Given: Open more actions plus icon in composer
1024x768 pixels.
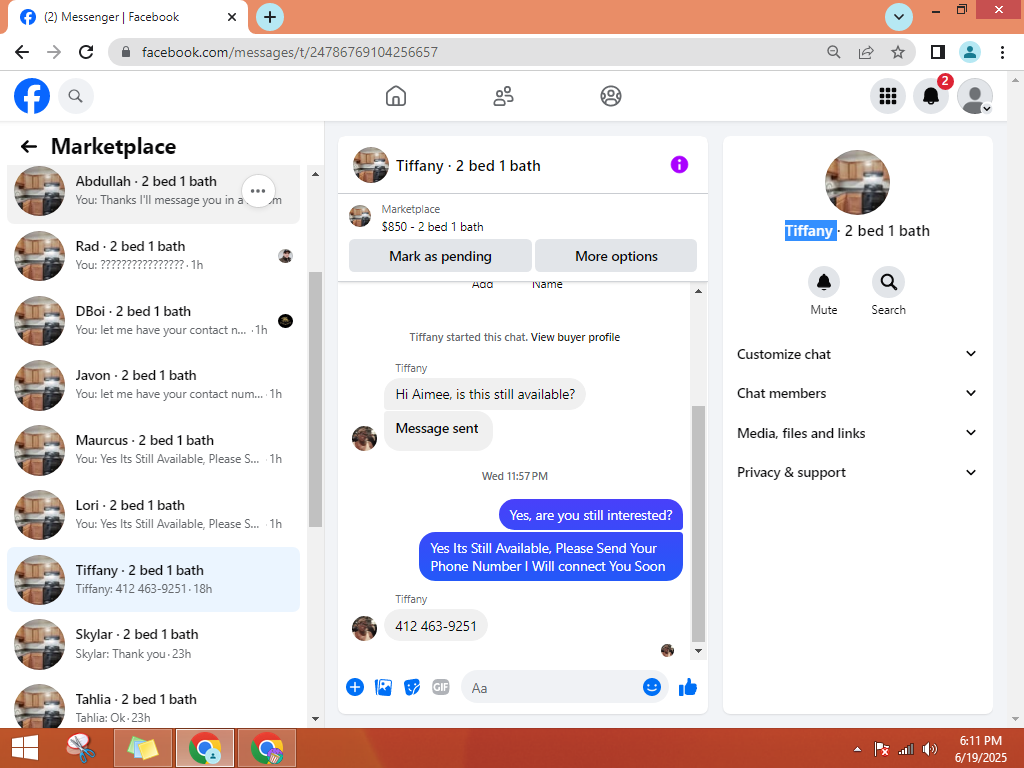Looking at the screenshot, I should tap(355, 687).
